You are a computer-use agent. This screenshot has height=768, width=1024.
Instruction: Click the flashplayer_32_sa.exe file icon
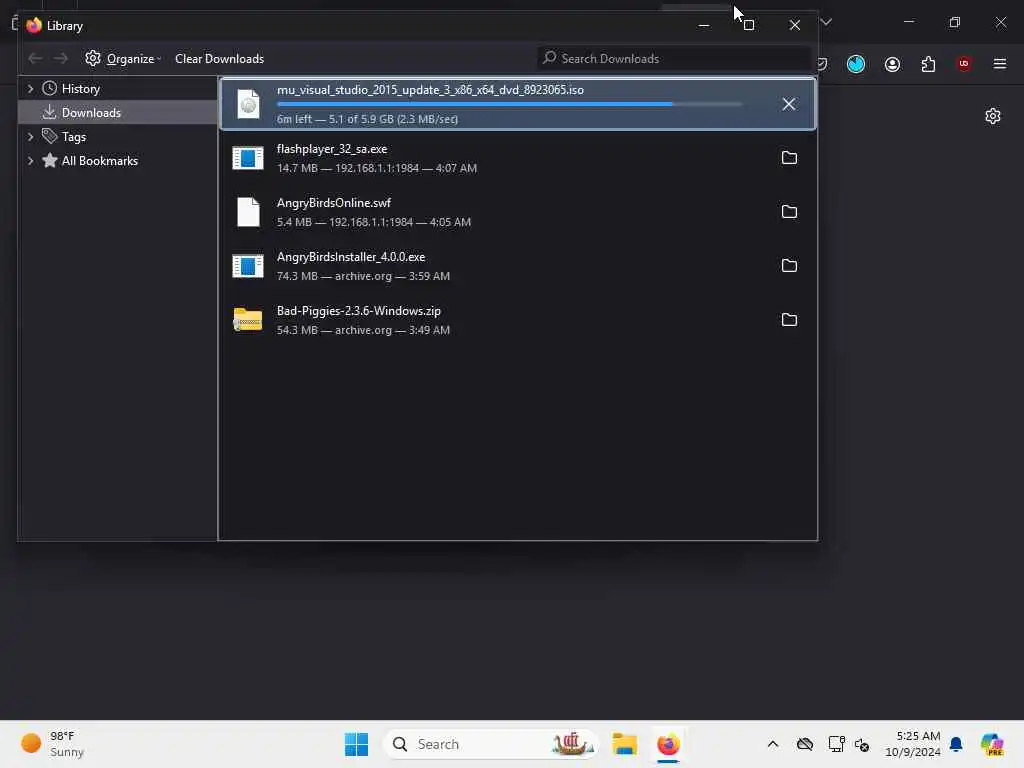pos(248,157)
